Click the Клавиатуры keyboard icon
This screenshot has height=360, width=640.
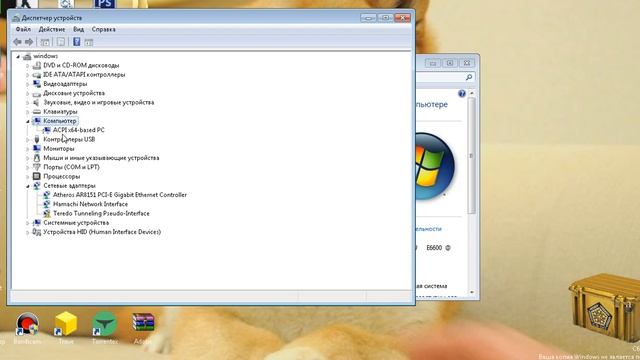click(37, 111)
